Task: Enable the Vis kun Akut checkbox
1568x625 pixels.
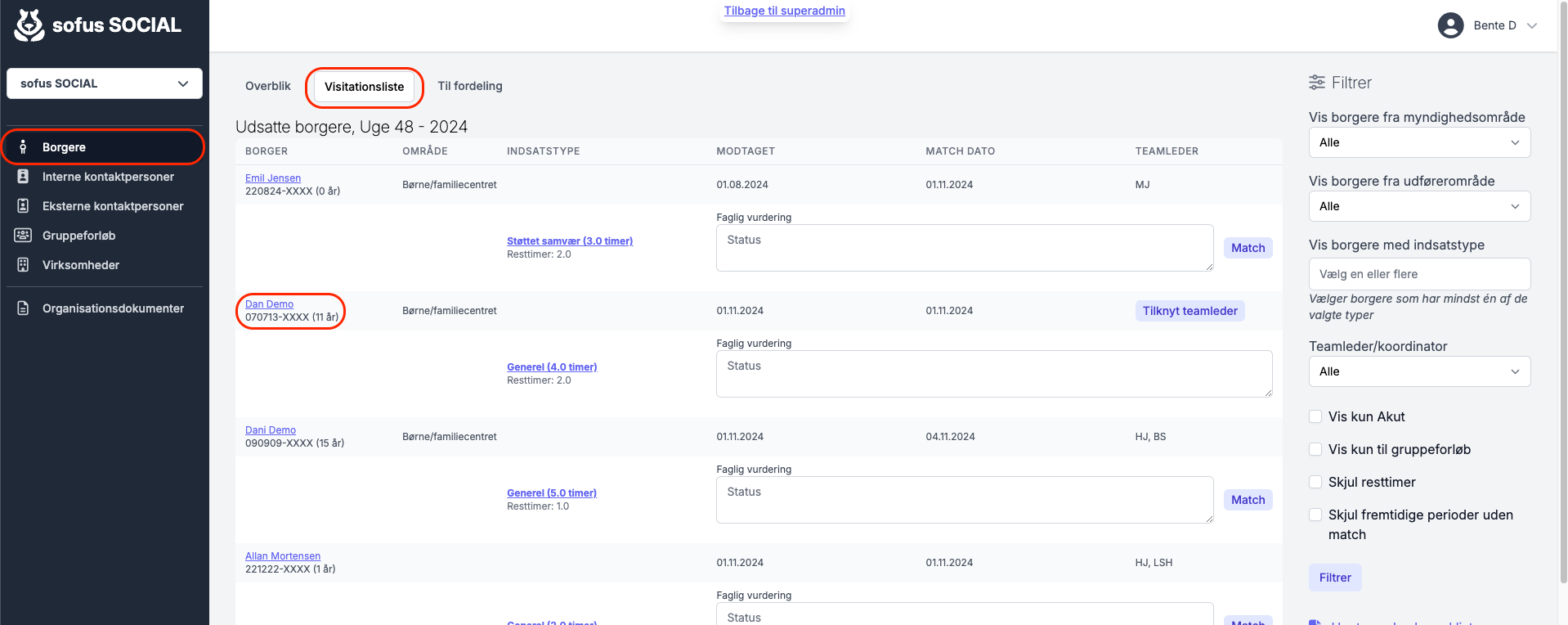Action: click(1315, 416)
